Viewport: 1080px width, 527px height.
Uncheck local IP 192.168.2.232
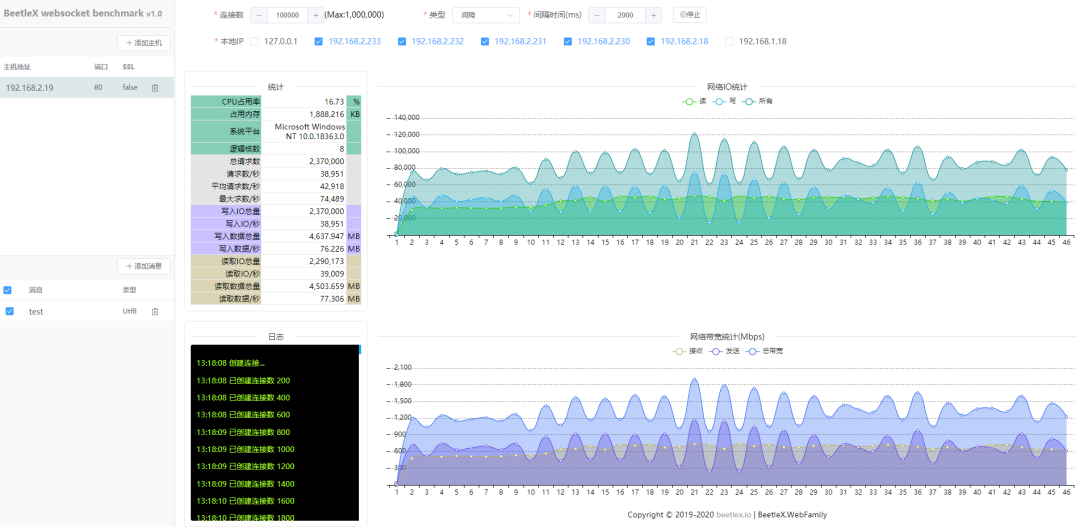point(402,41)
